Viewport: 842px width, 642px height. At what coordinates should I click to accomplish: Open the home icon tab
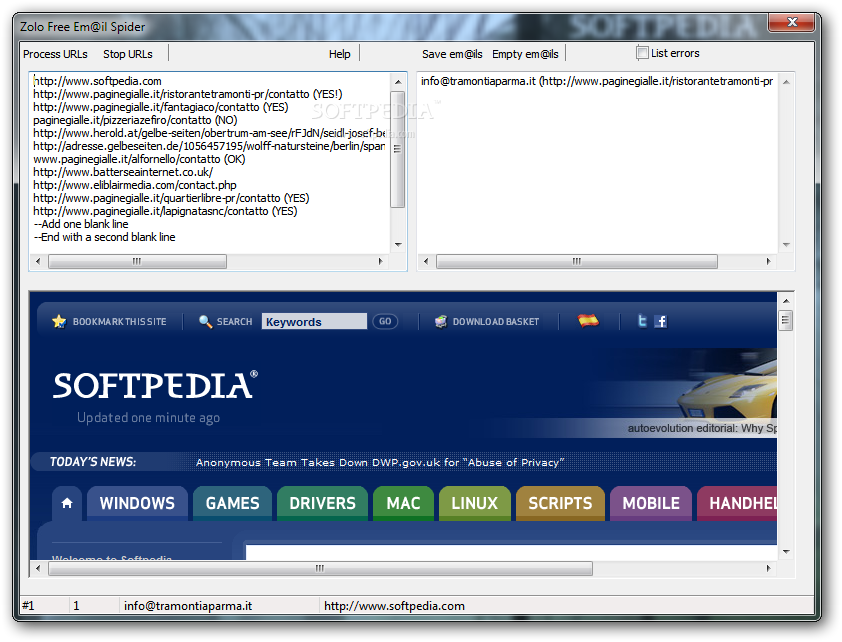click(67, 503)
